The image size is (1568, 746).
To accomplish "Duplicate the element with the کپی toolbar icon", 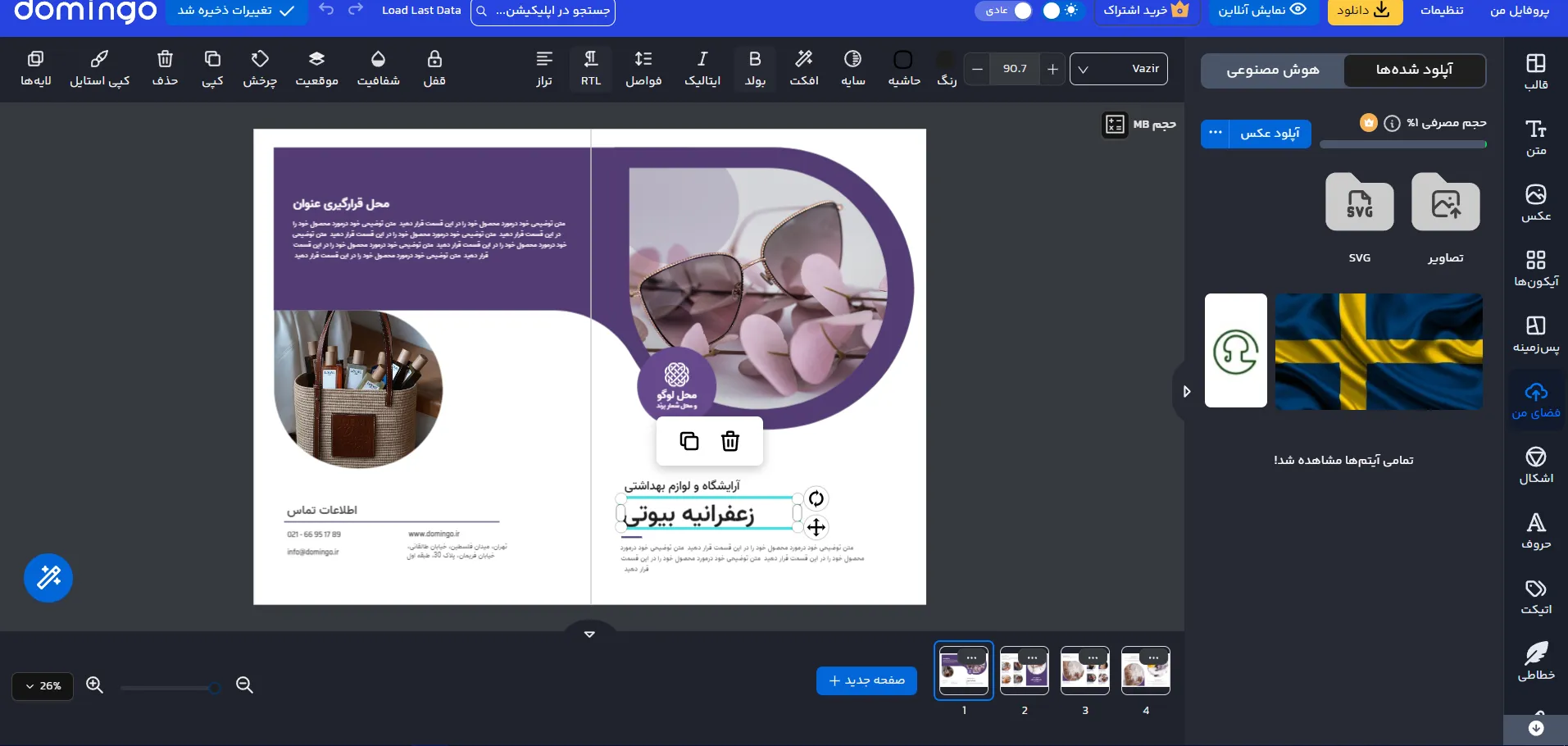I will click(x=212, y=68).
